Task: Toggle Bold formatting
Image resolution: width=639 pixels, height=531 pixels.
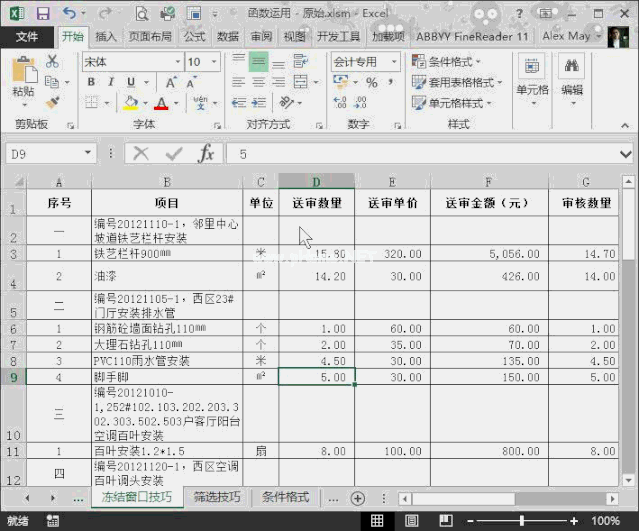Action: [x=91, y=82]
